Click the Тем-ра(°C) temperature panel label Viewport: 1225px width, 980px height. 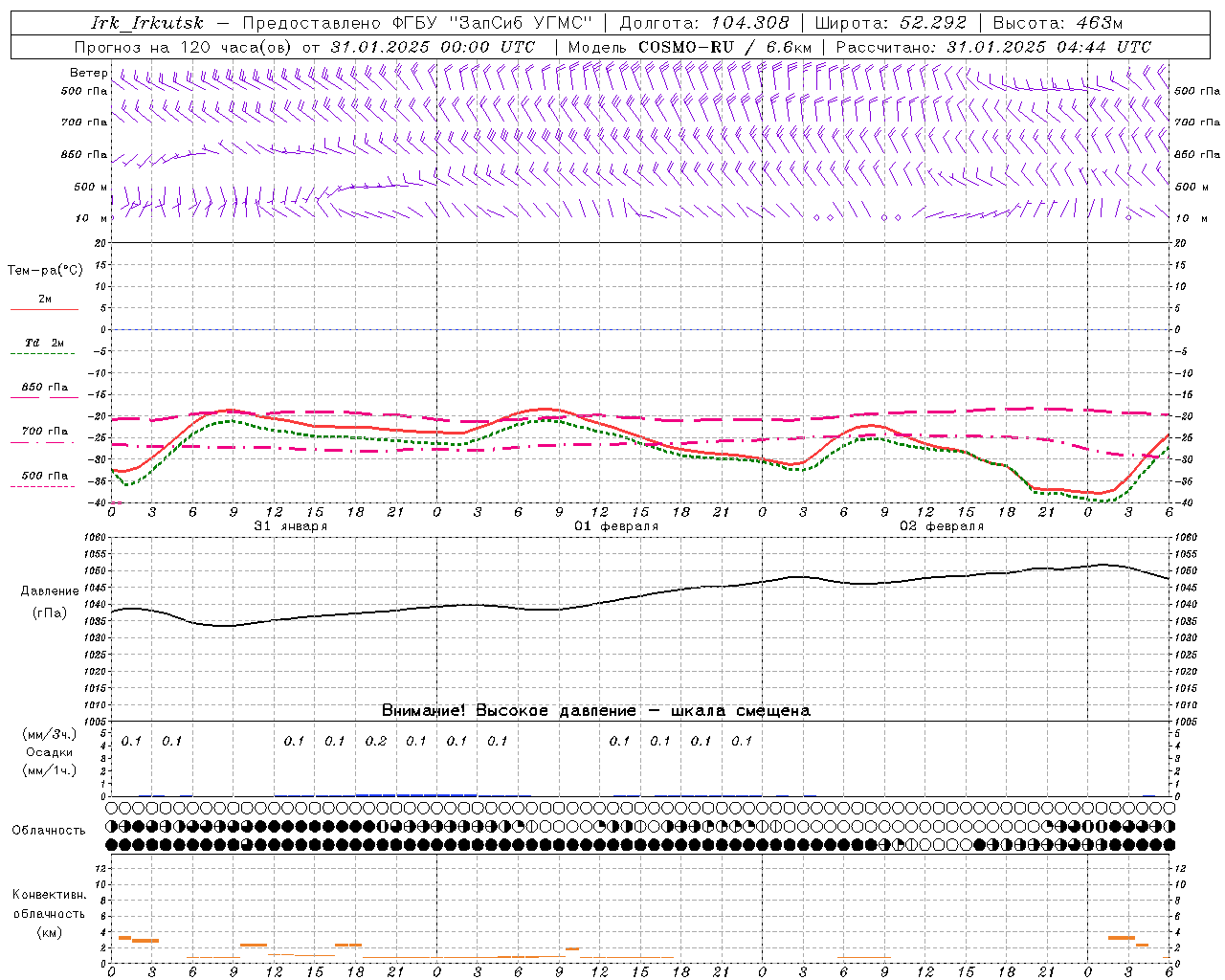click(45, 271)
